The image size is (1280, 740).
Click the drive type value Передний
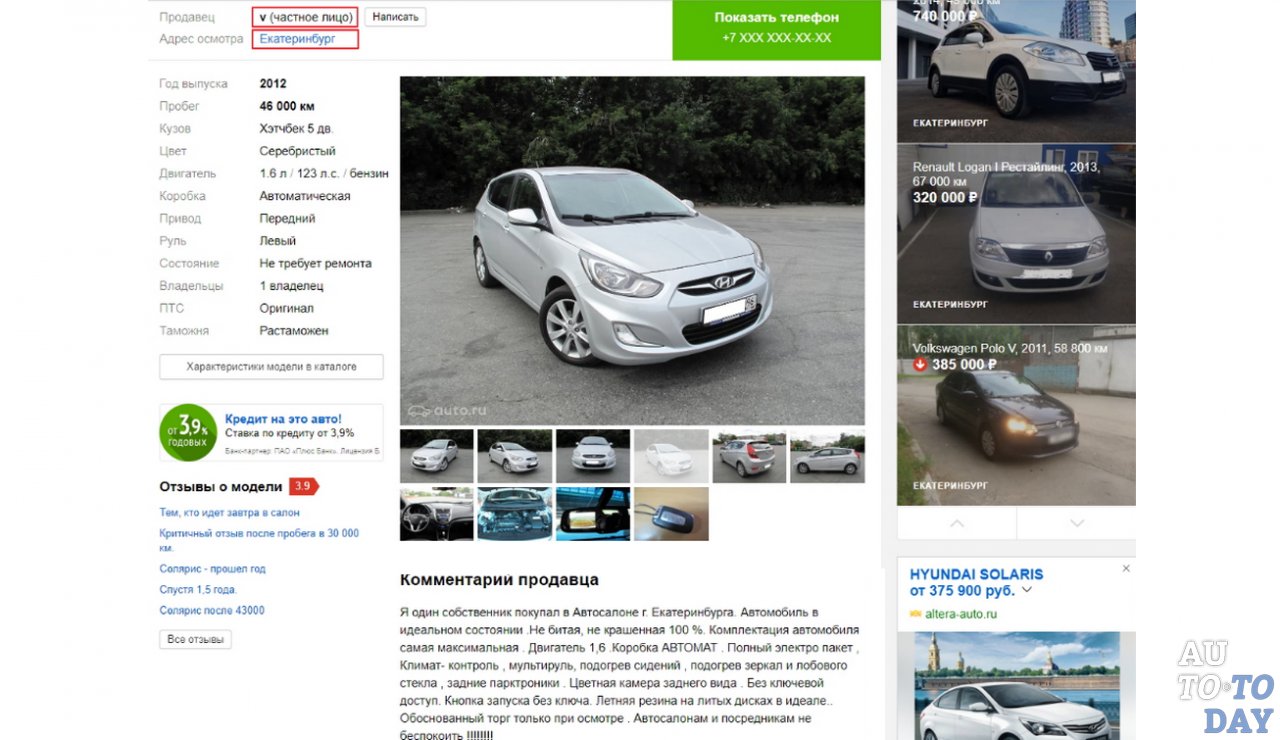[x=287, y=218]
